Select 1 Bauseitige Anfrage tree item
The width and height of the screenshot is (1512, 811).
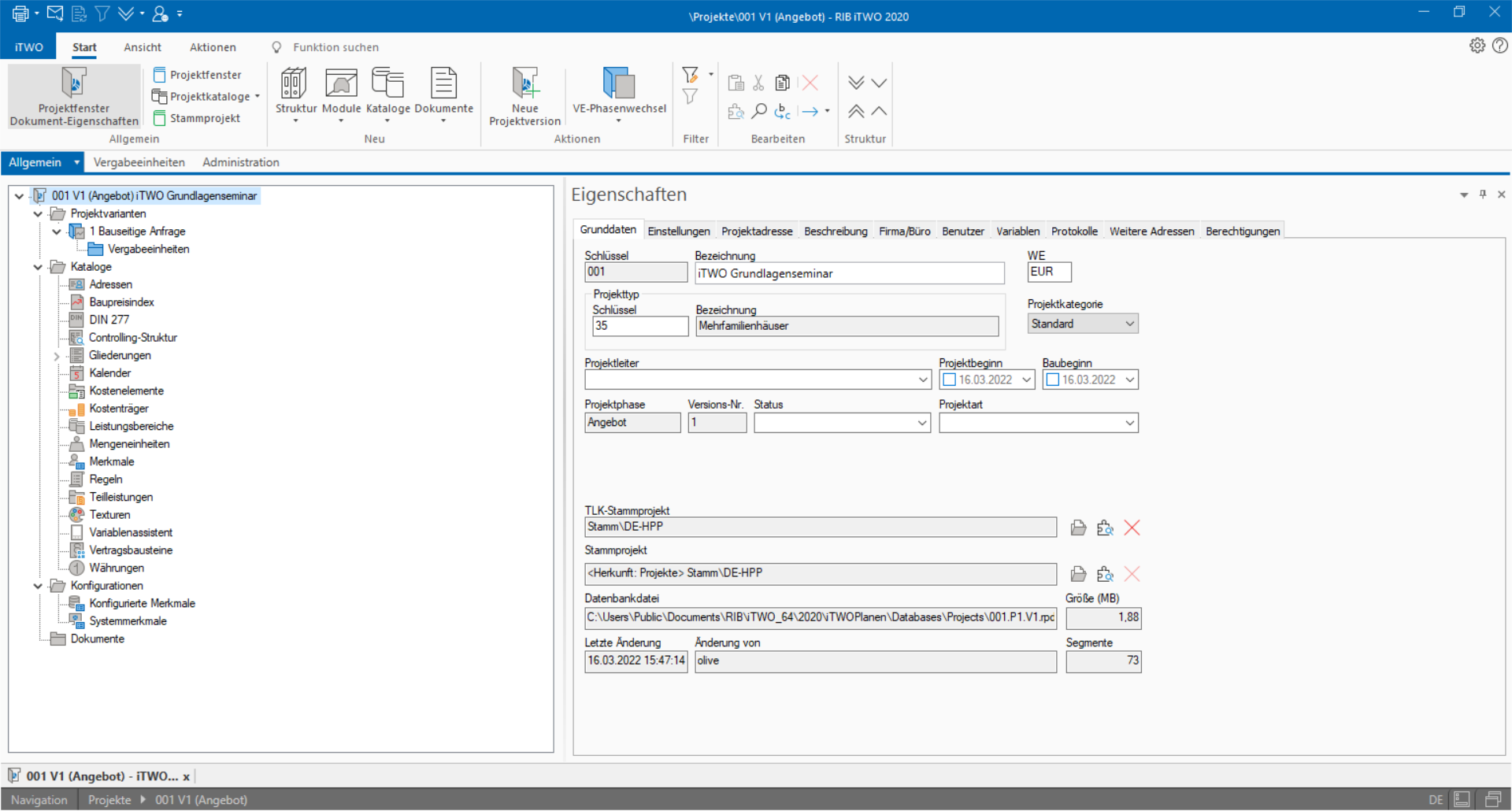coord(138,231)
